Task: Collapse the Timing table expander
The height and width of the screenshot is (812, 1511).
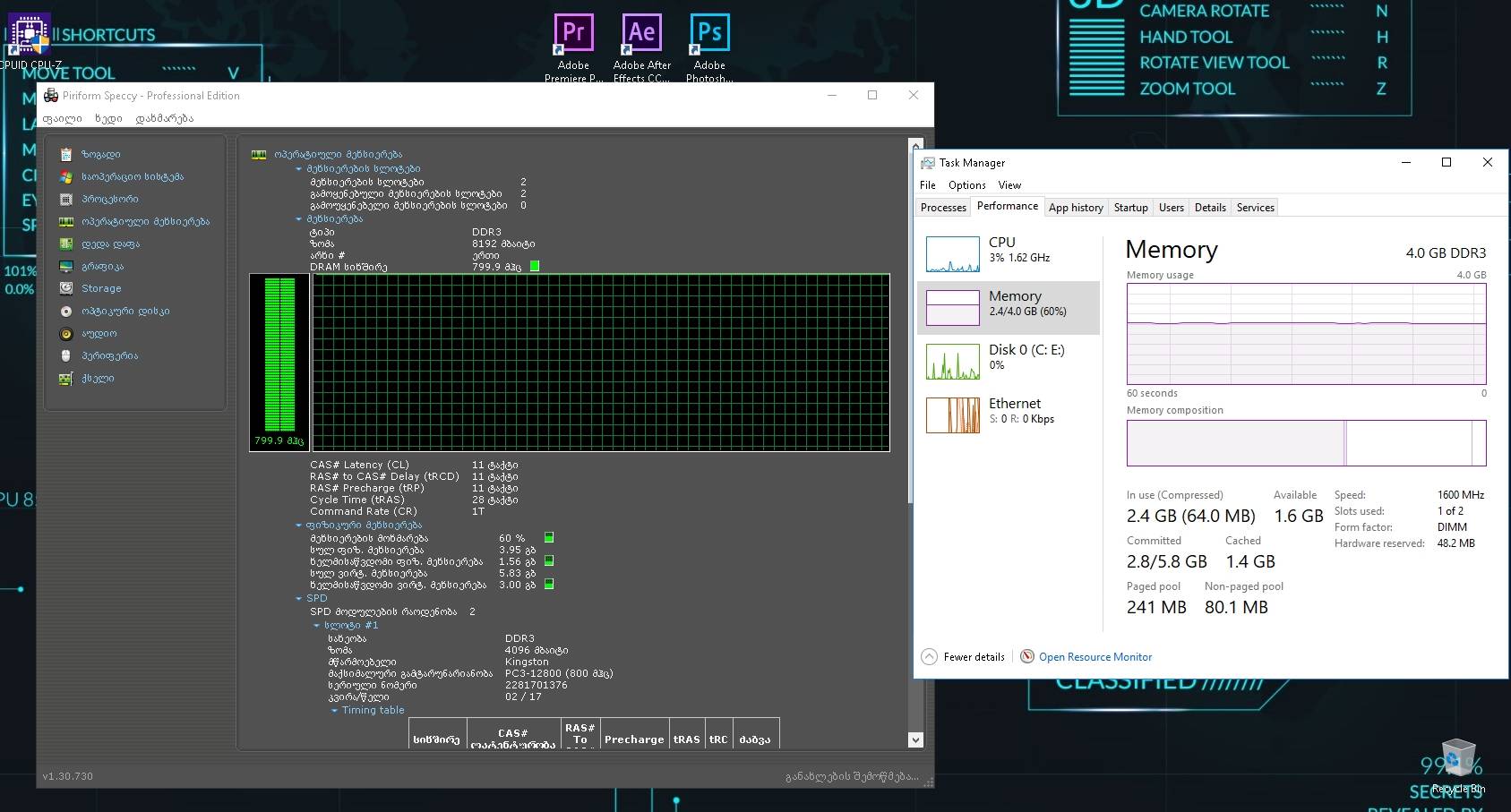Action: click(334, 710)
